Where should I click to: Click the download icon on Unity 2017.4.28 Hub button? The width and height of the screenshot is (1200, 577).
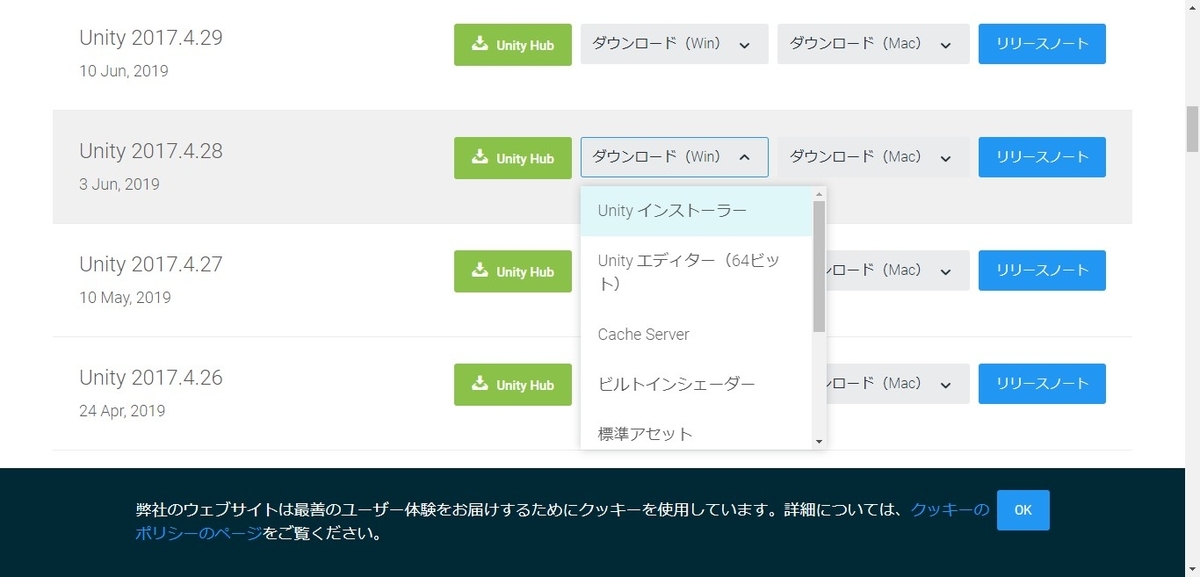point(481,157)
